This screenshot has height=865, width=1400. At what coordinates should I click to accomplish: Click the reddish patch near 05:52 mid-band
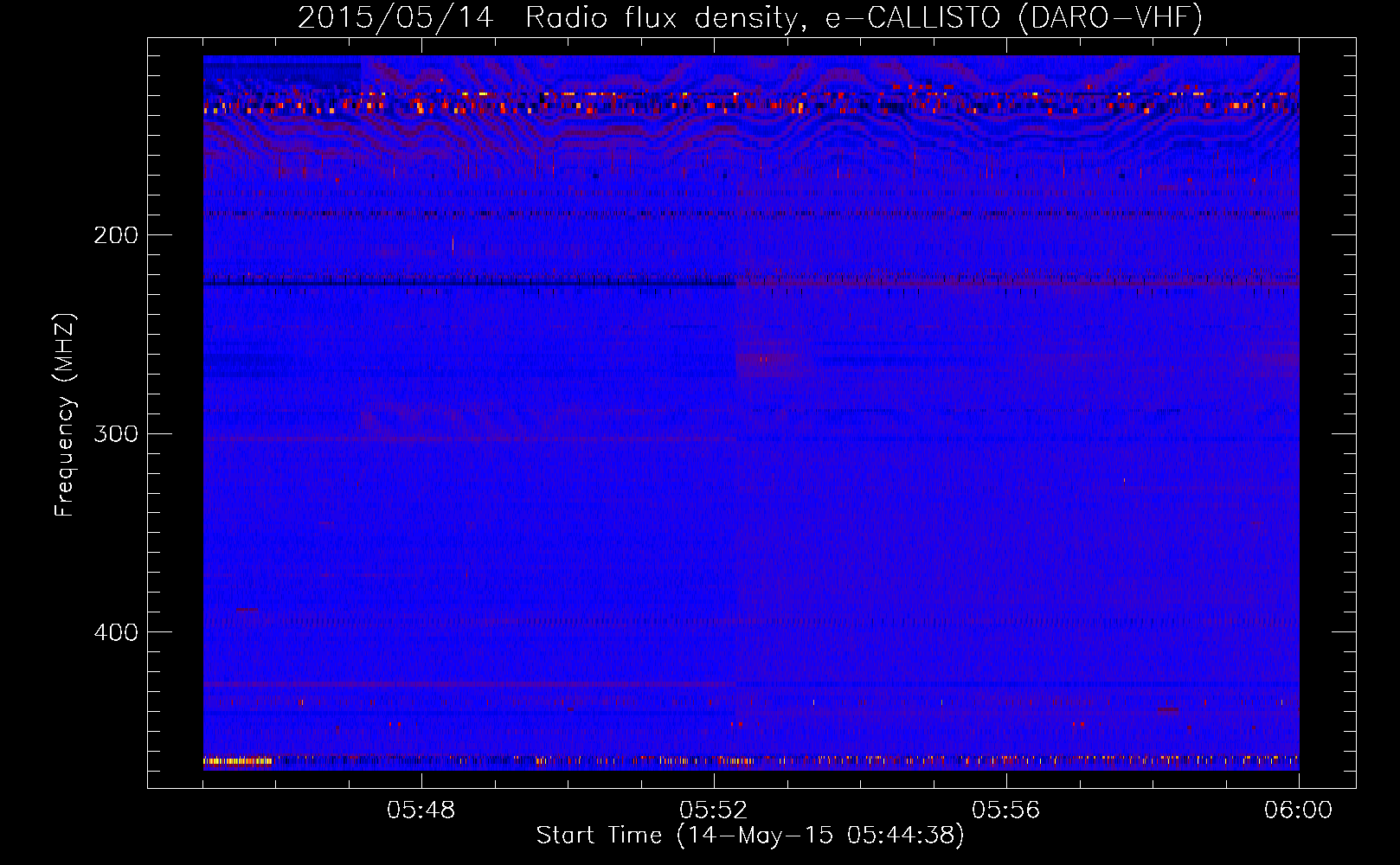[765, 363]
